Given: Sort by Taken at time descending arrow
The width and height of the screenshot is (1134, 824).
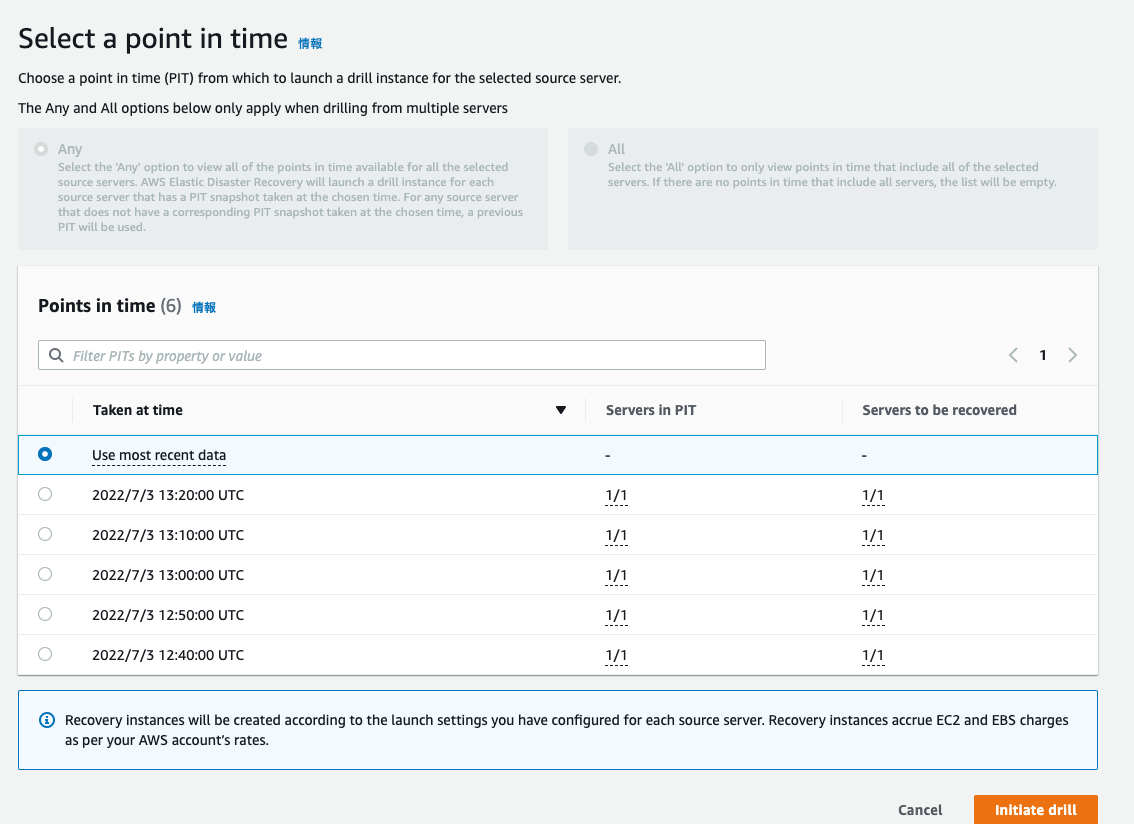Looking at the screenshot, I should (x=560, y=410).
